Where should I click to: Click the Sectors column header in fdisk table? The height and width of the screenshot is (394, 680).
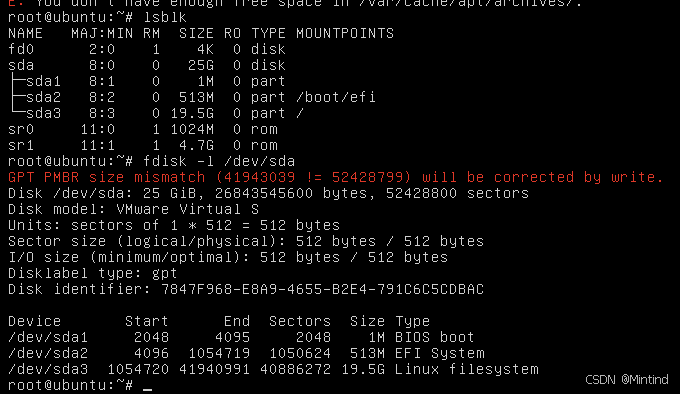pos(300,321)
